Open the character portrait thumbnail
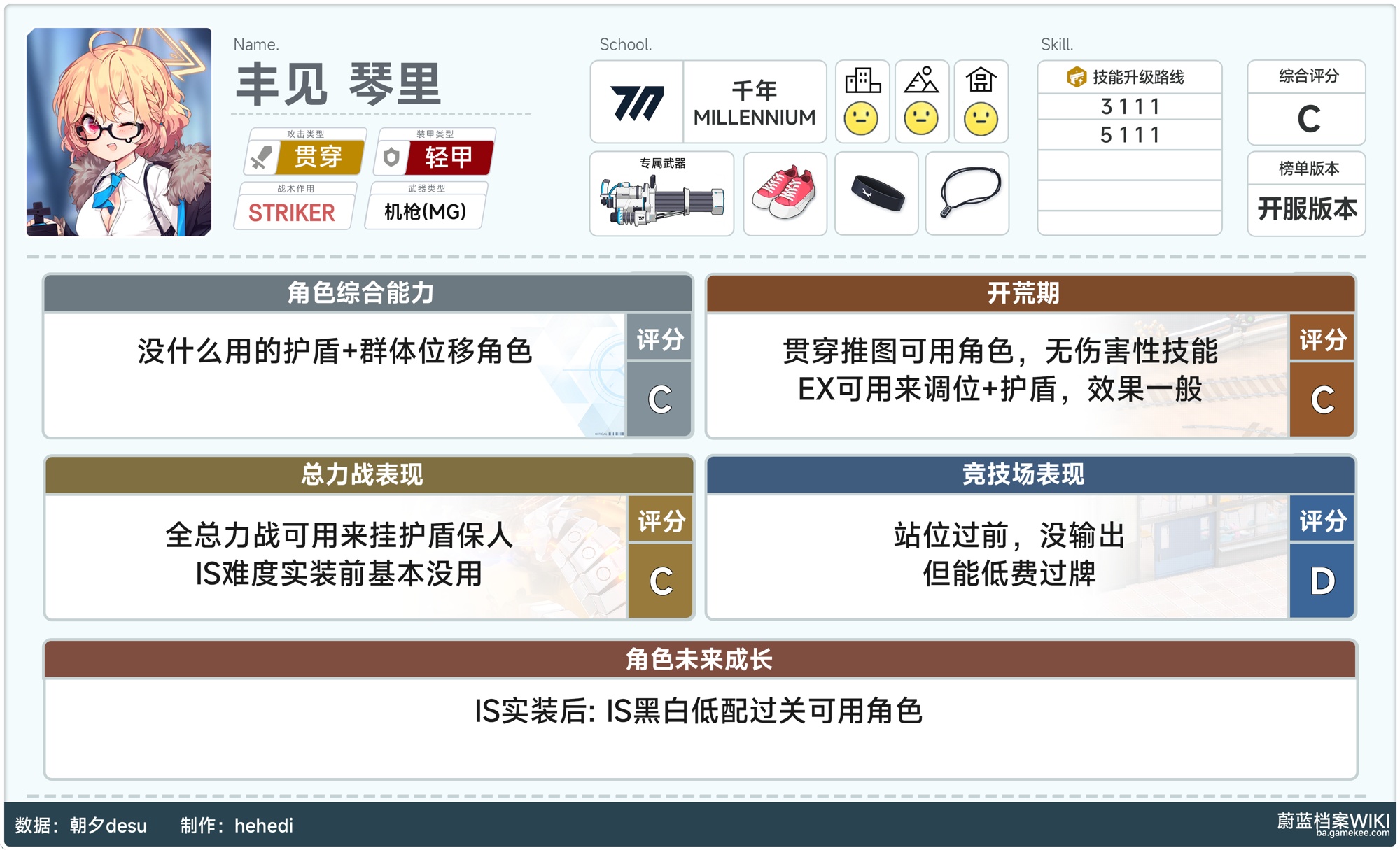 point(119,132)
